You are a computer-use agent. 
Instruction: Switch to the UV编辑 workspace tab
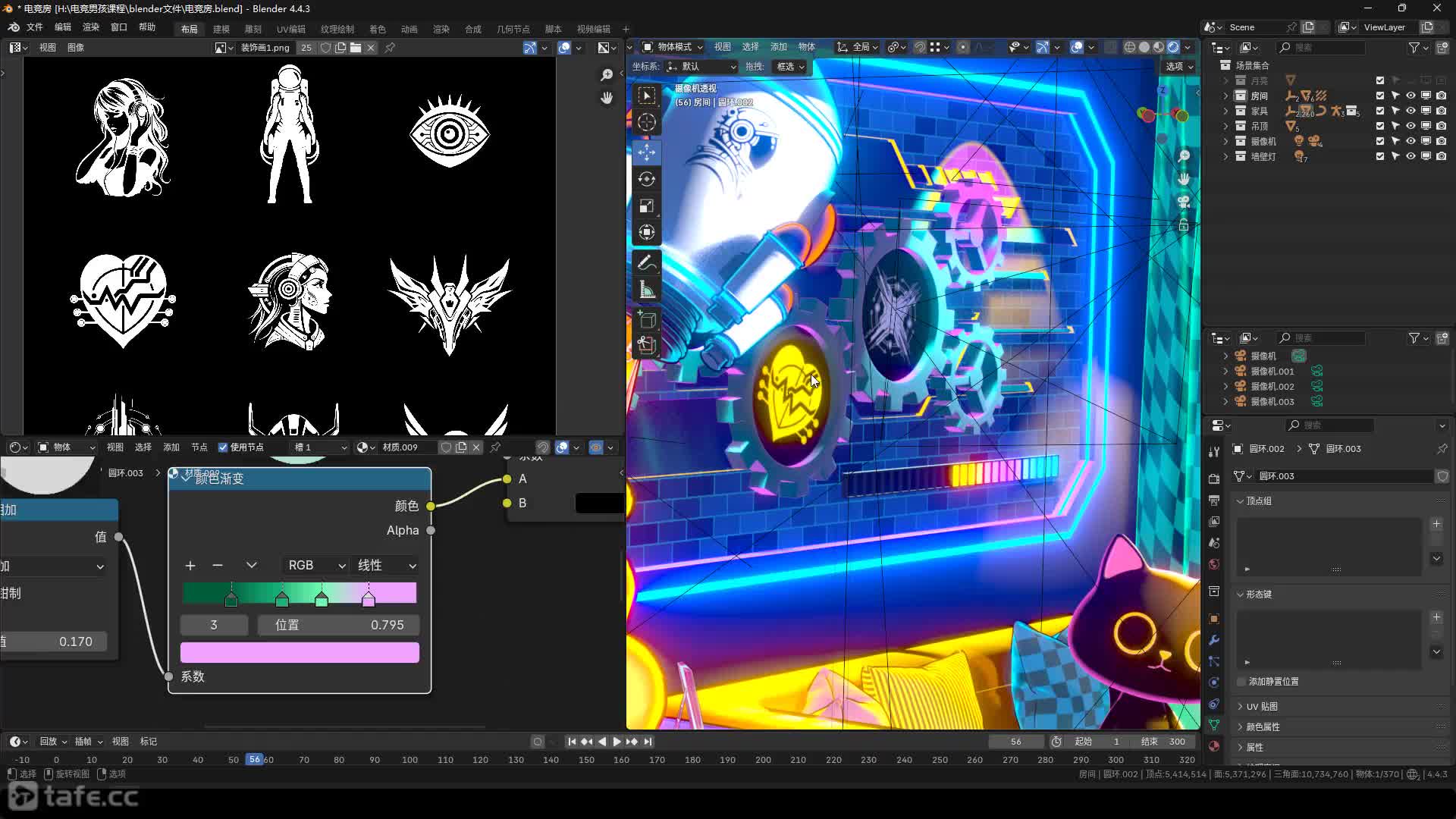(290, 29)
